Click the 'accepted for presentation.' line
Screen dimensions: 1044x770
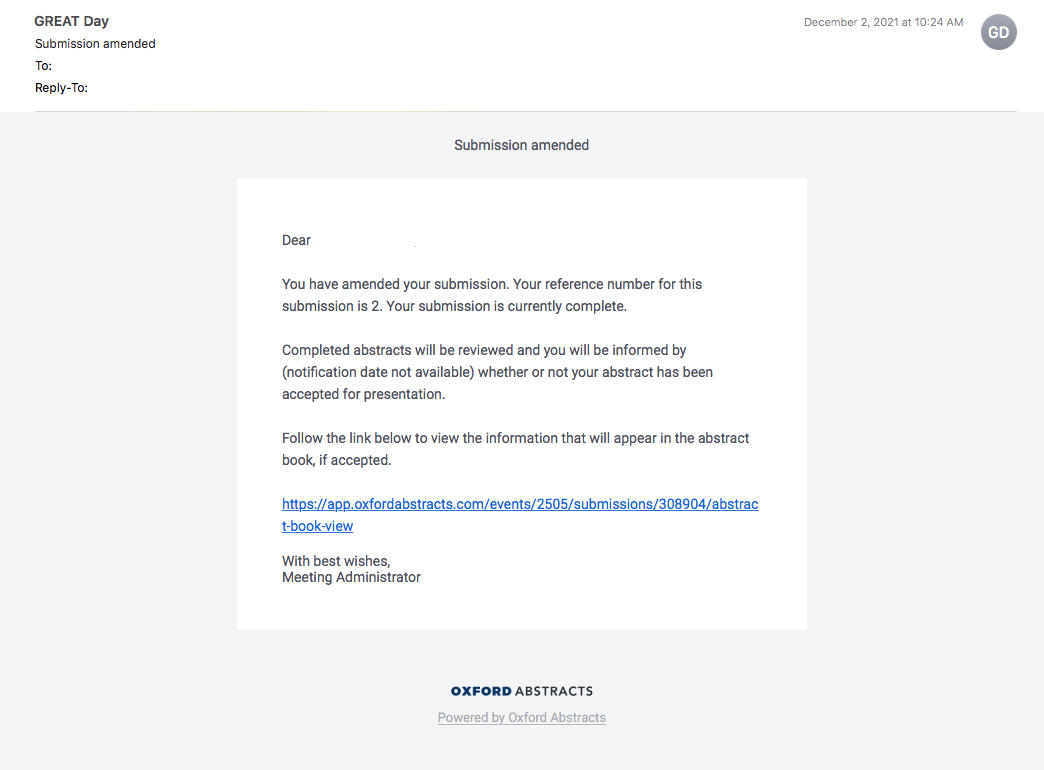point(363,394)
